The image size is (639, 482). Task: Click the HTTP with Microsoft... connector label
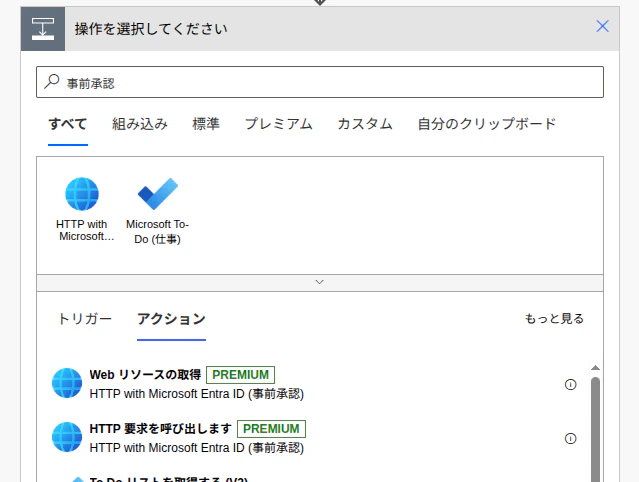[84, 230]
